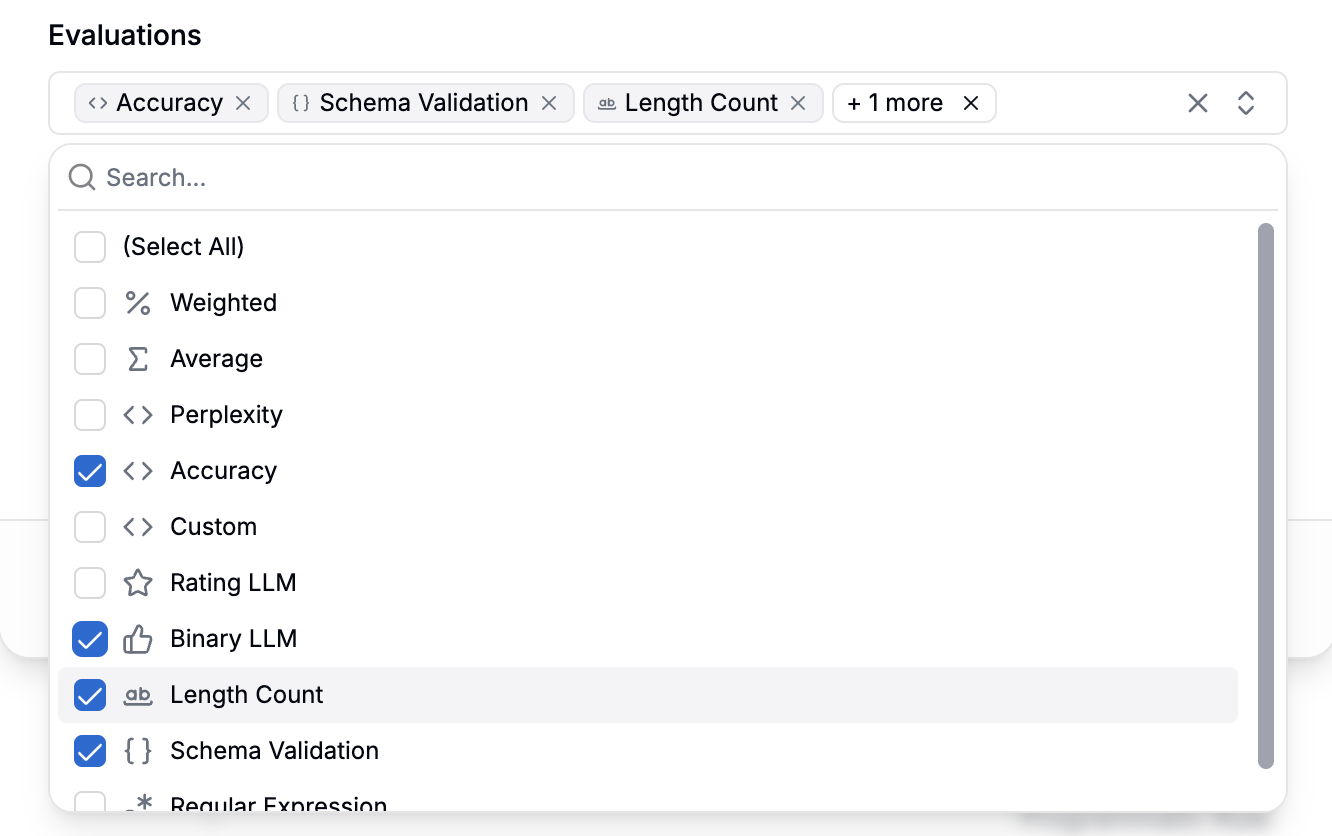Click the thumbs-up icon beside Binary LLM
1332x836 pixels.
(139, 639)
